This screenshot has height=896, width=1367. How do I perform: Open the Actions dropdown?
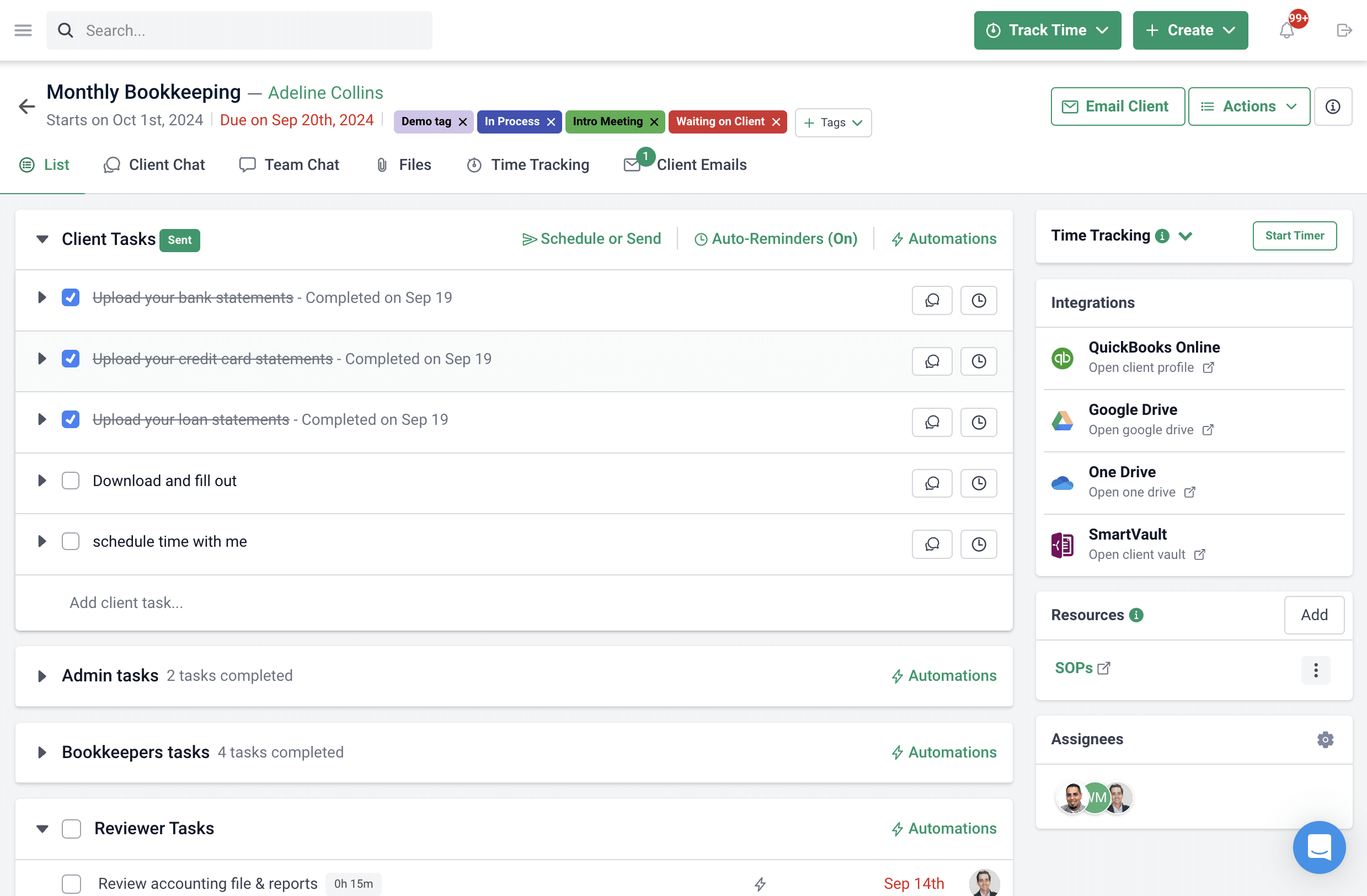(1249, 106)
